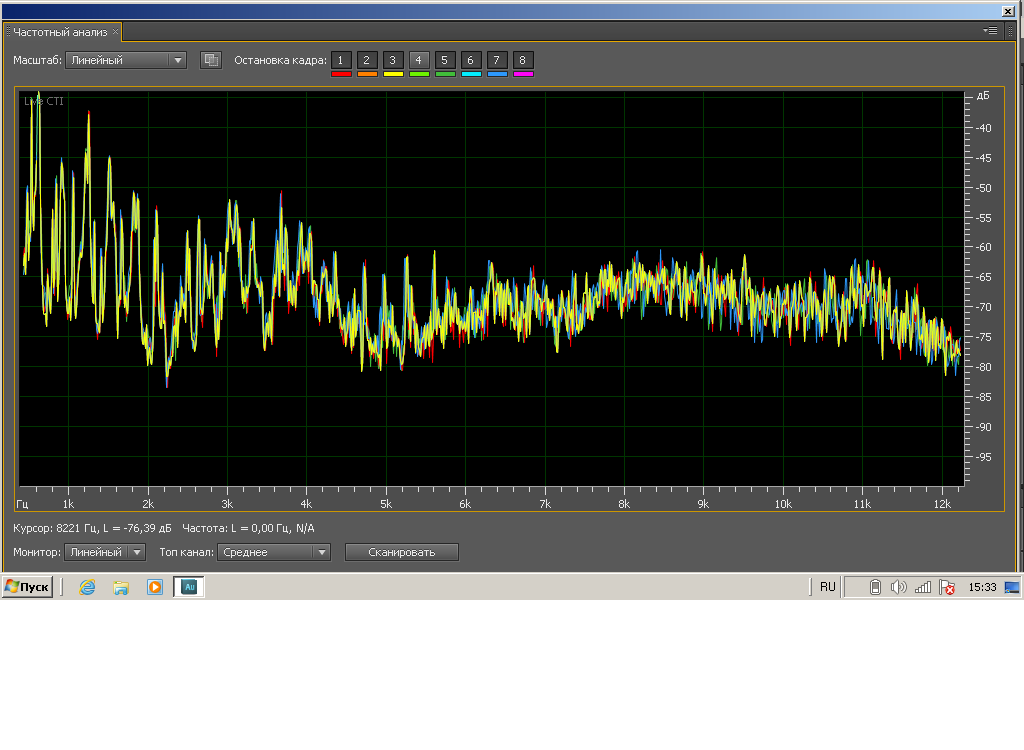Toggle frame hold button 4
Image resolution: width=1024 pixels, height=750 pixels.
(419, 60)
